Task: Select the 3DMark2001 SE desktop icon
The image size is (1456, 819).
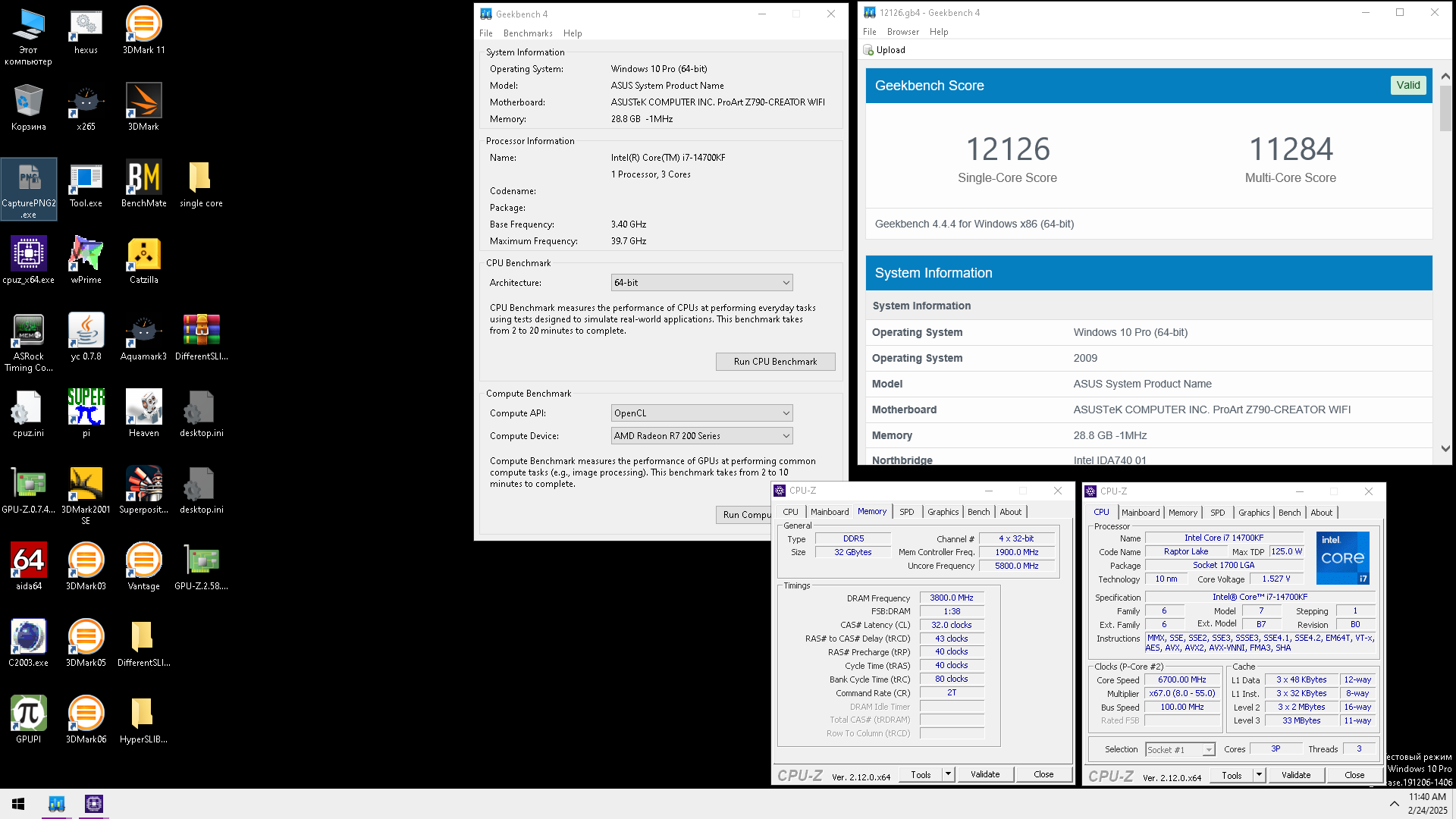Action: click(86, 496)
